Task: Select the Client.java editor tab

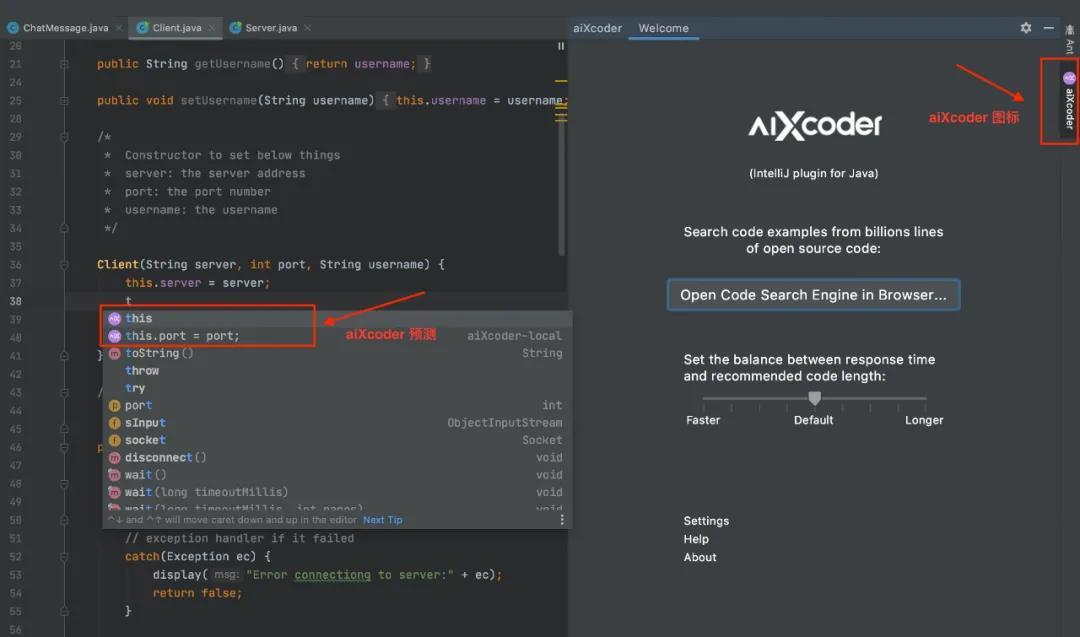Action: pos(176,28)
